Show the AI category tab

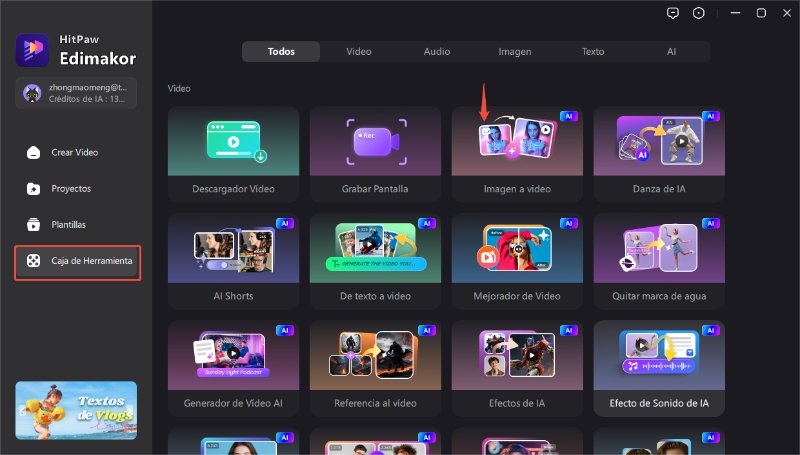tap(671, 51)
